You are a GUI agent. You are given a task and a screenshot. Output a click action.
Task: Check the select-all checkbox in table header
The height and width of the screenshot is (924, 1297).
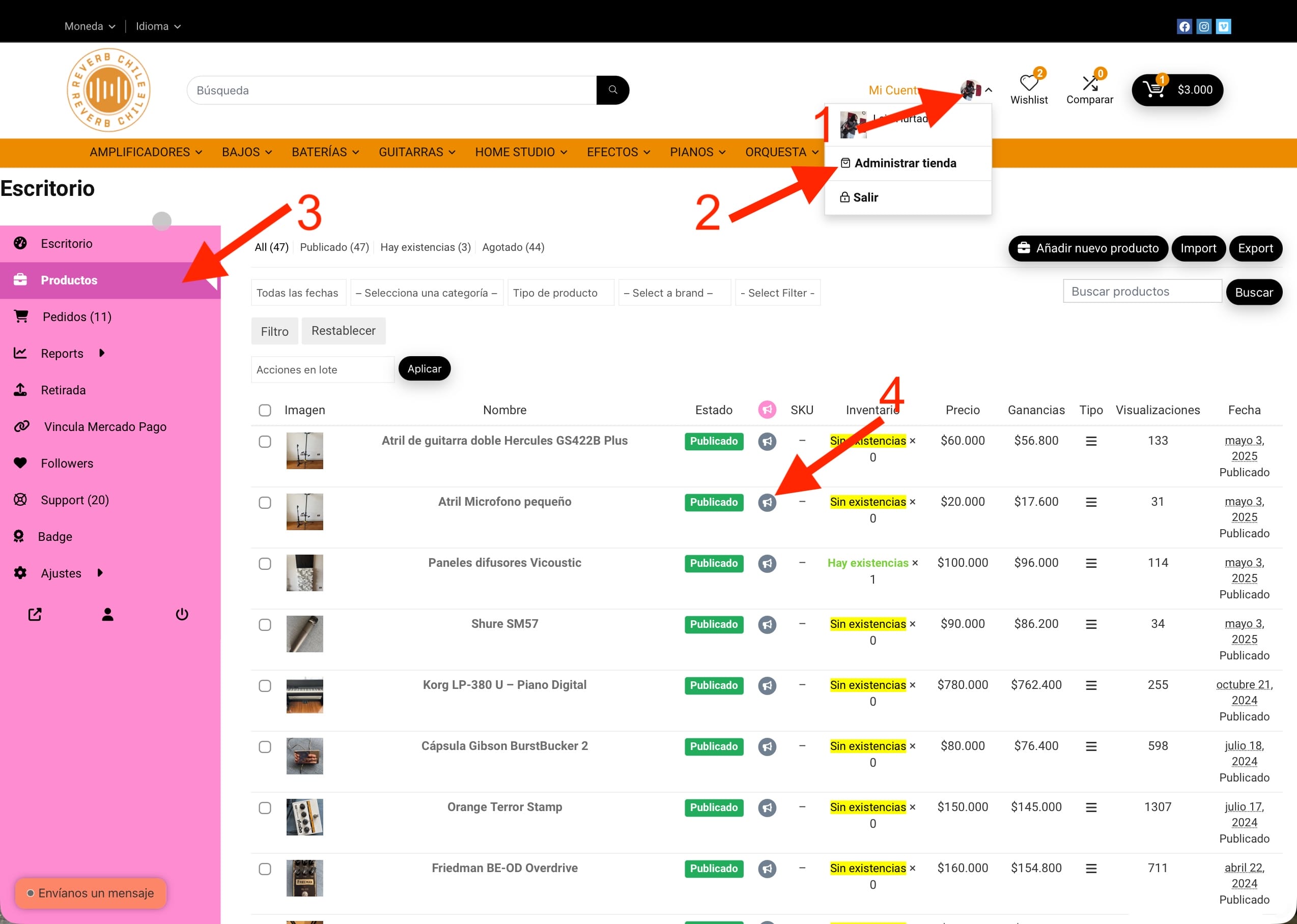265,410
